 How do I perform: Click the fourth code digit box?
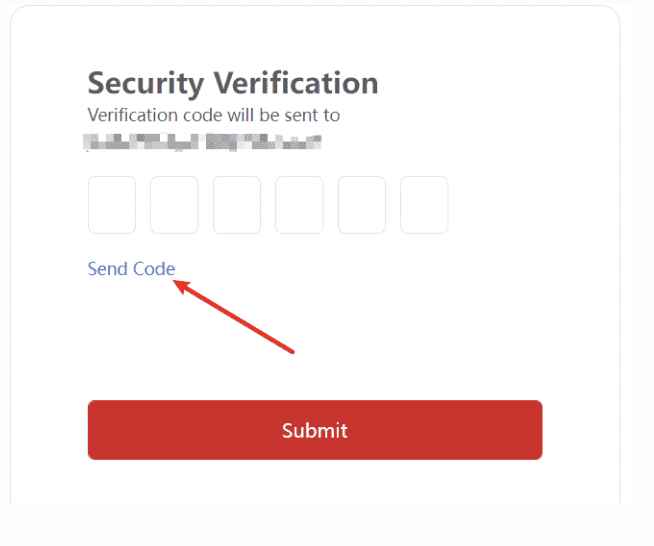click(x=299, y=205)
